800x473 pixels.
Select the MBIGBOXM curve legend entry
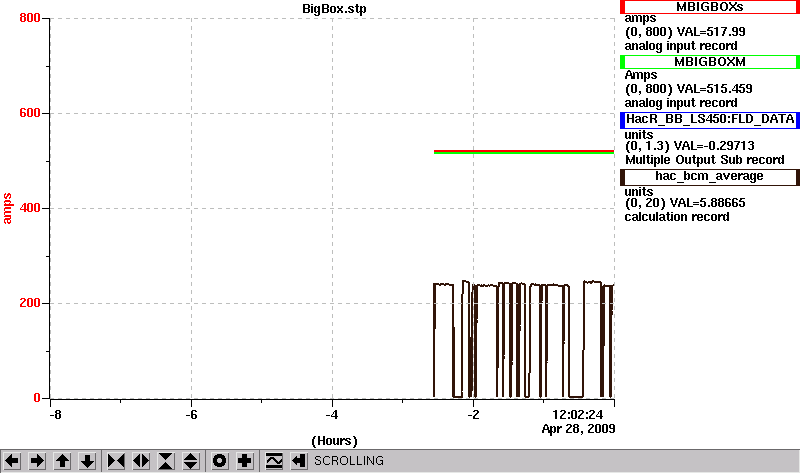(x=710, y=62)
